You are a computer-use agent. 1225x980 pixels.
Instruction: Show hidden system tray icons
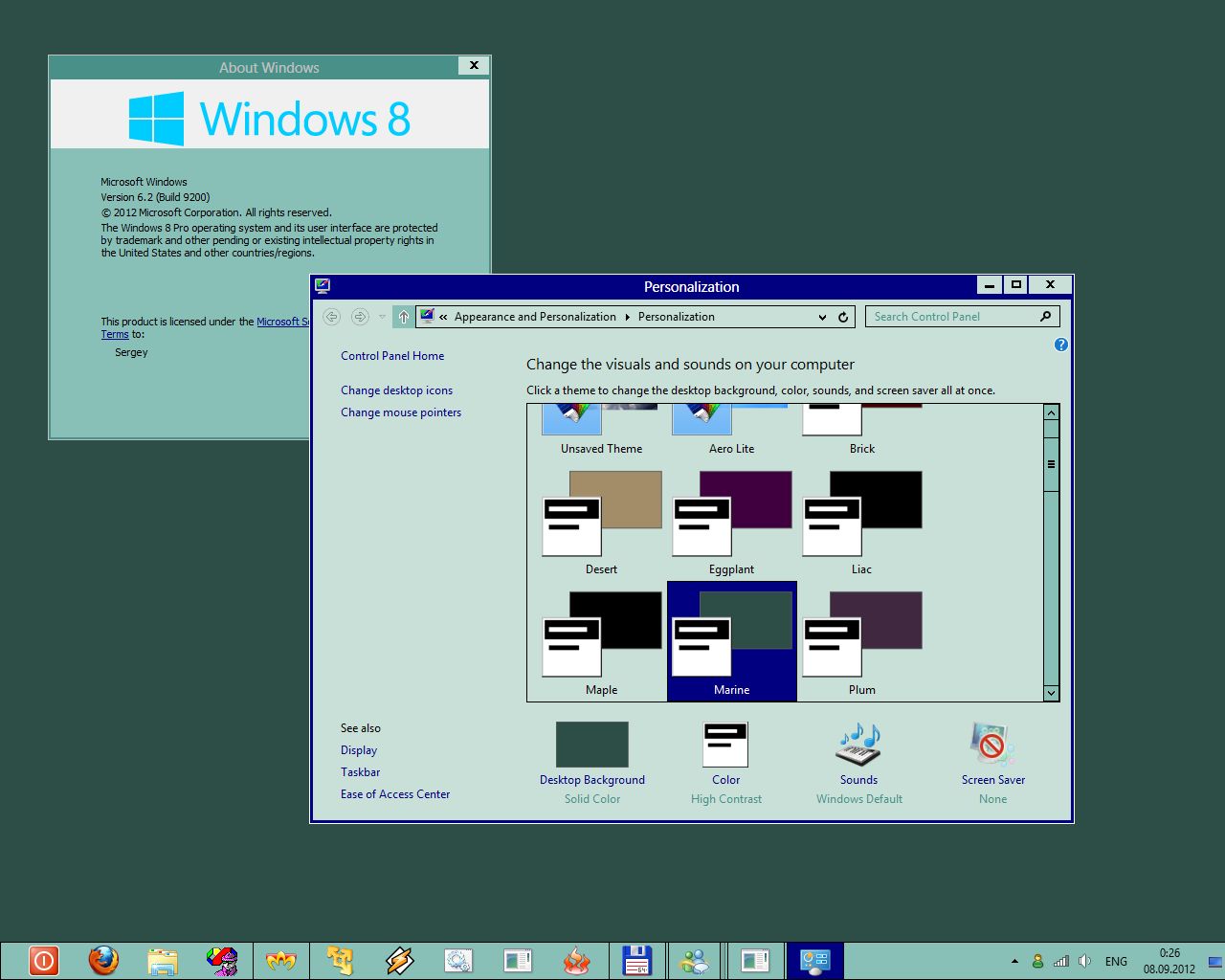pyautogui.click(x=1014, y=961)
